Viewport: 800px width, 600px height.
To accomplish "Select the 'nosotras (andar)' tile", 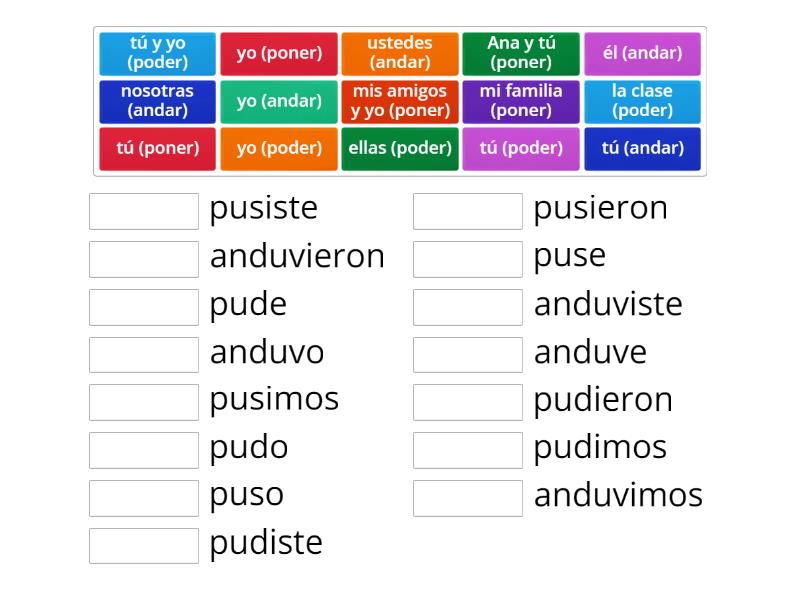I will point(158,101).
